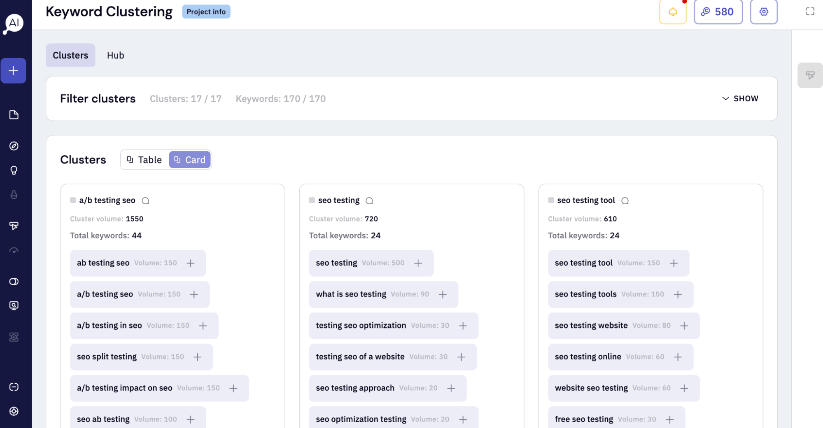Open the compass icon in left sidebar
Screen dimensions: 823x428
pyautogui.click(x=14, y=145)
